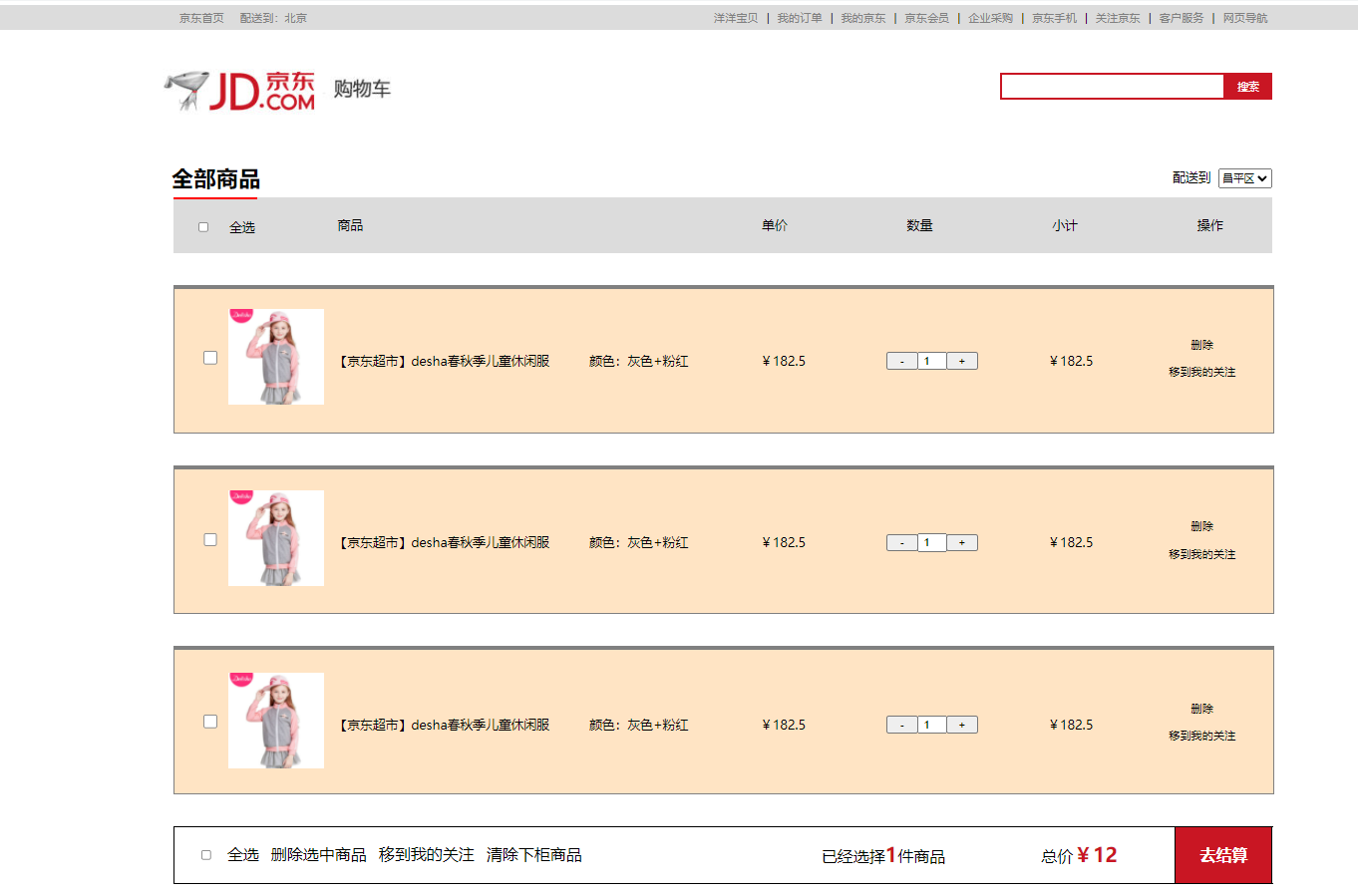
Task: Decrease quantity of the second product
Action: pyautogui.click(x=901, y=543)
